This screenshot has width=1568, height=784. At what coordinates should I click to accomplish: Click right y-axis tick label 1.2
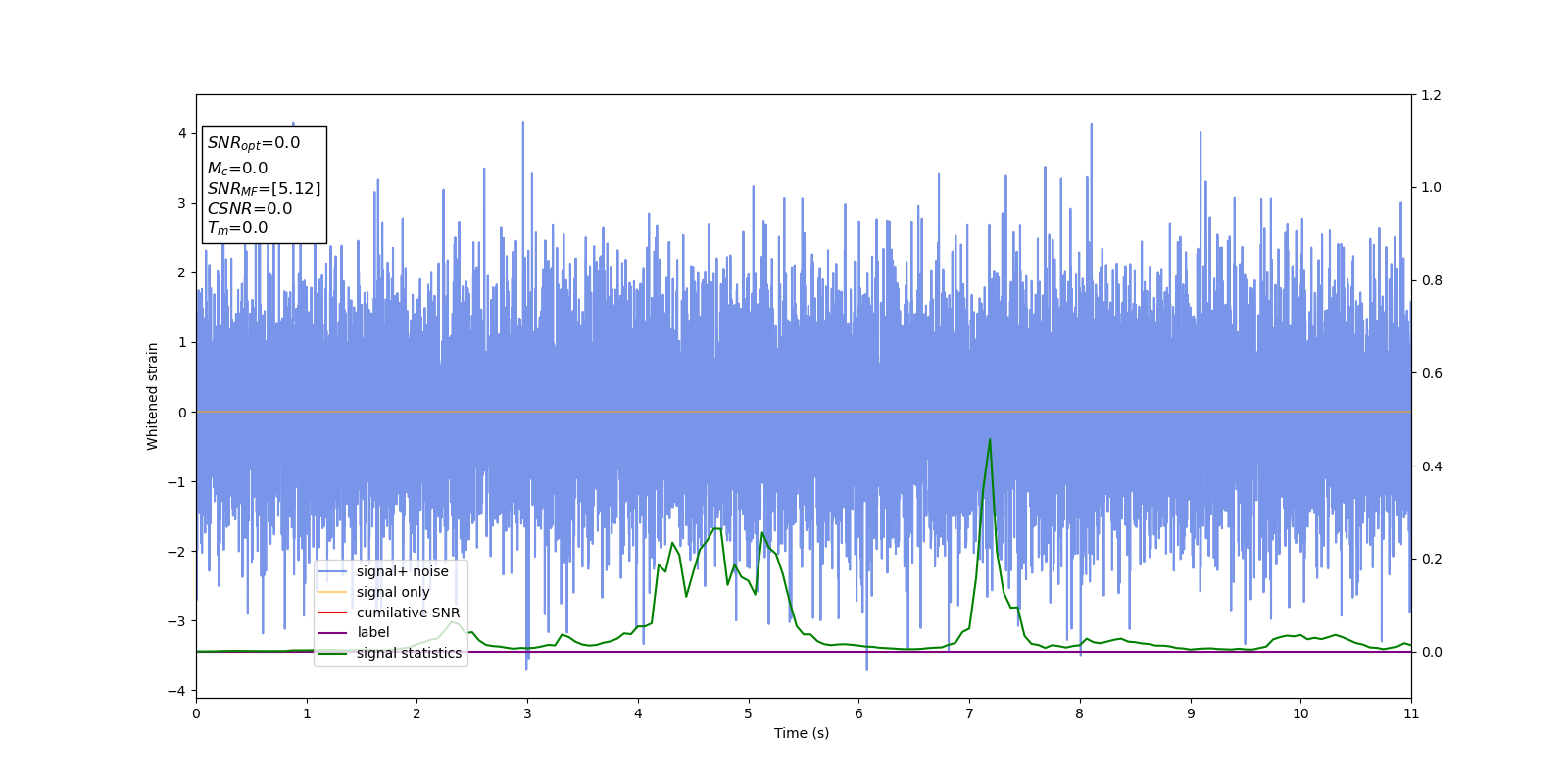pyautogui.click(x=1431, y=95)
